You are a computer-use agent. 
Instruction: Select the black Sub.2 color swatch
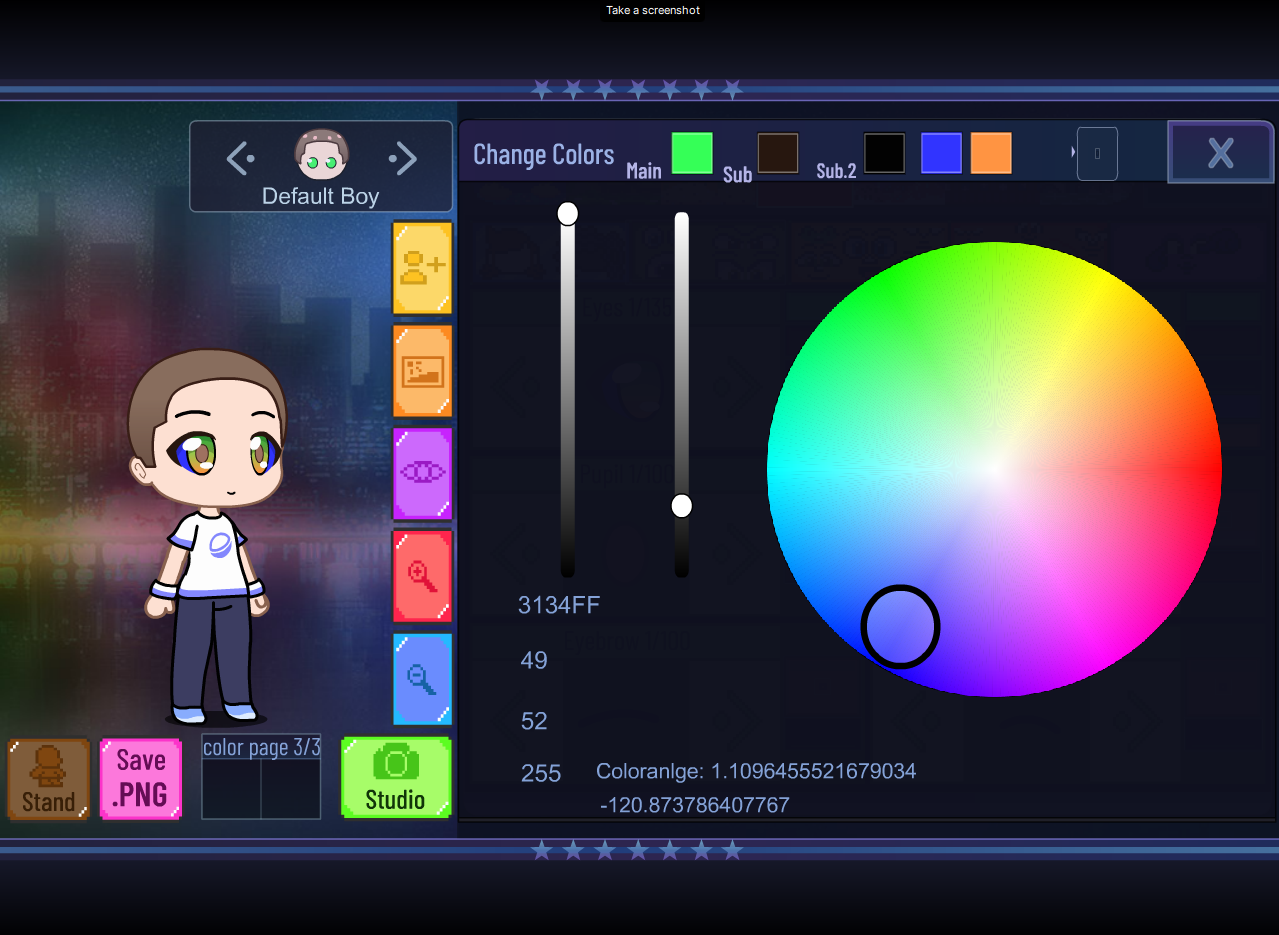884,153
